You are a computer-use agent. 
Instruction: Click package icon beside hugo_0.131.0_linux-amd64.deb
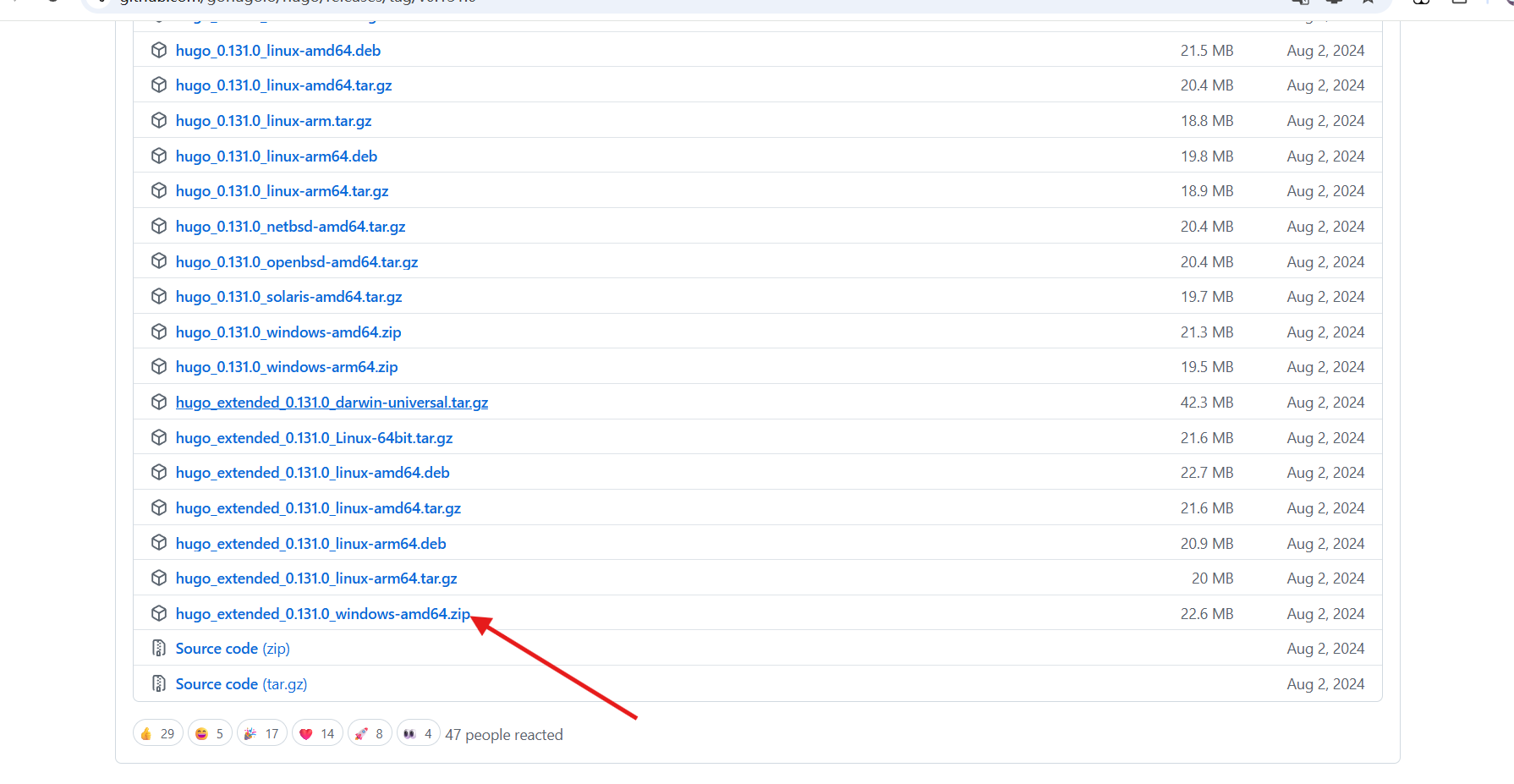point(158,51)
